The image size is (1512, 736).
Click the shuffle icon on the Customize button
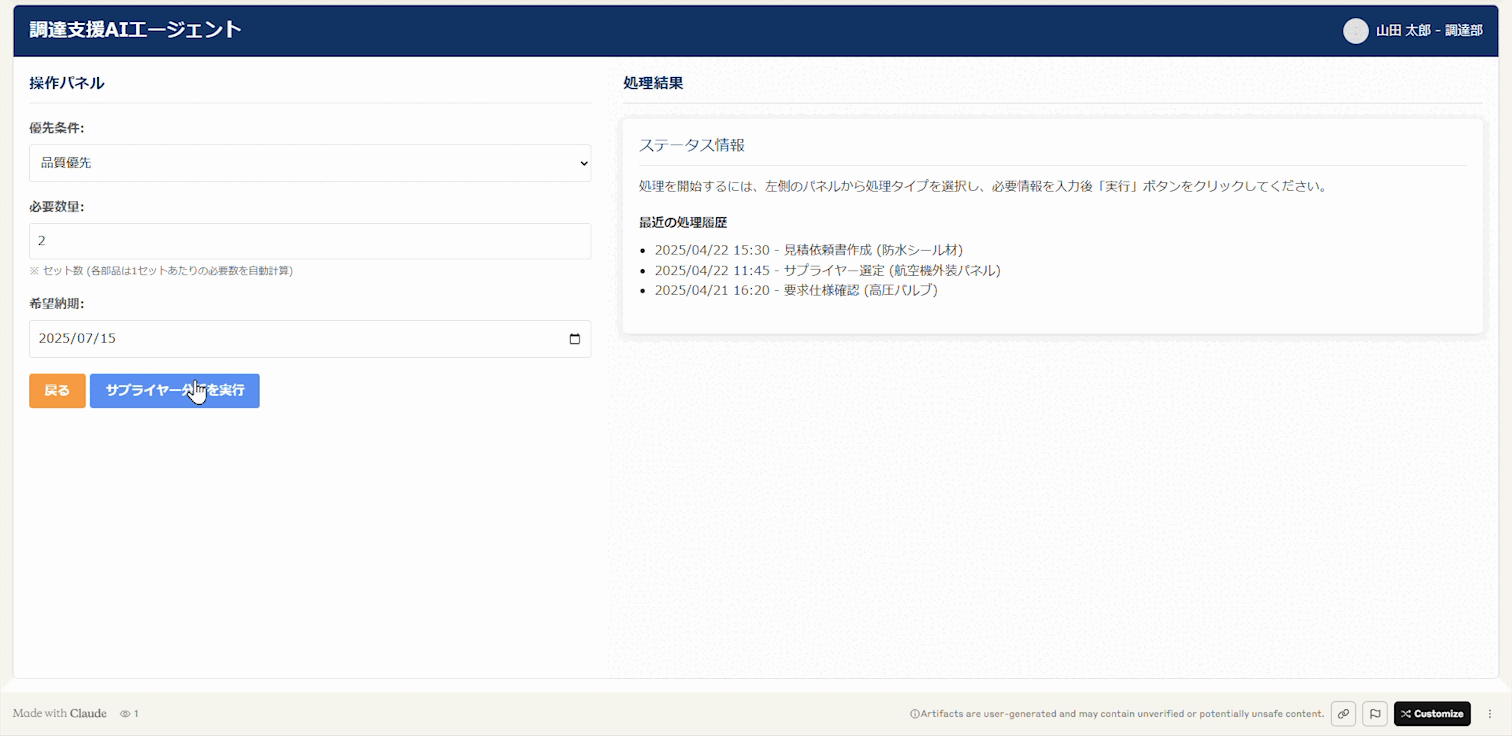pos(1404,713)
